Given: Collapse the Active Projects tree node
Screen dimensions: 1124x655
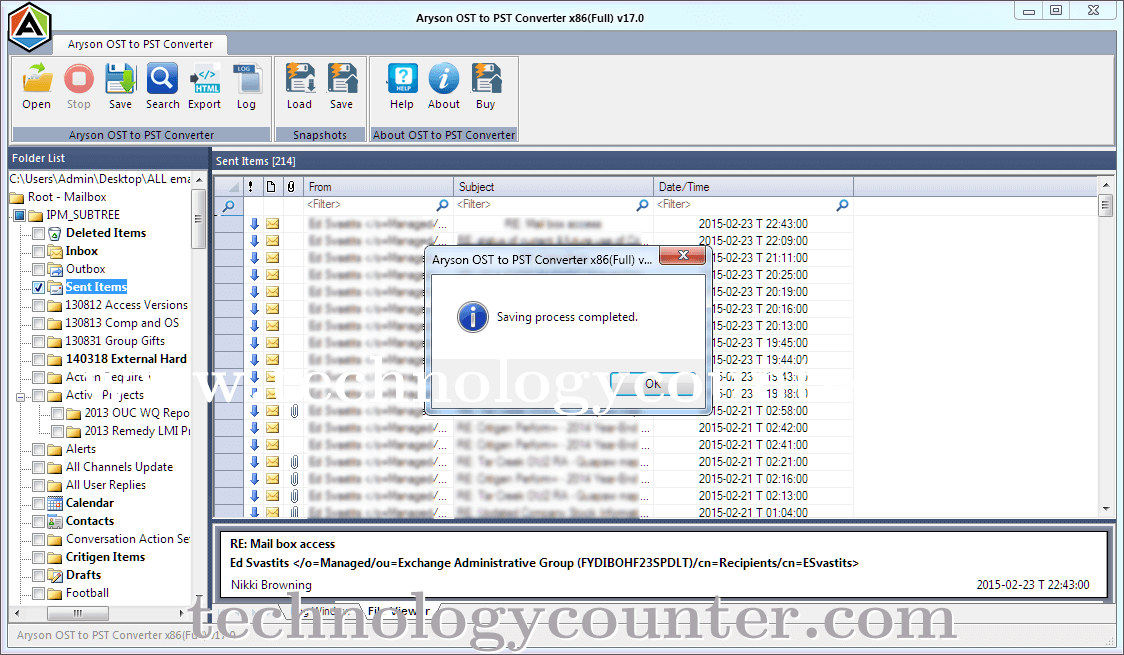Looking at the screenshot, I should (x=21, y=396).
